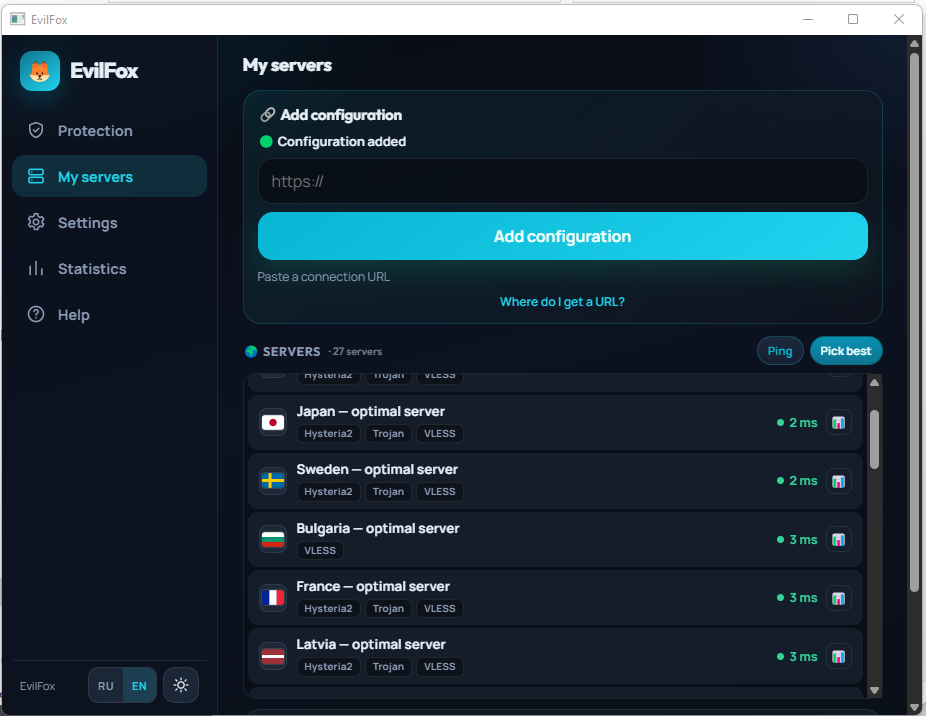Click server list scroll up arrow
926x716 pixels.
875,383
